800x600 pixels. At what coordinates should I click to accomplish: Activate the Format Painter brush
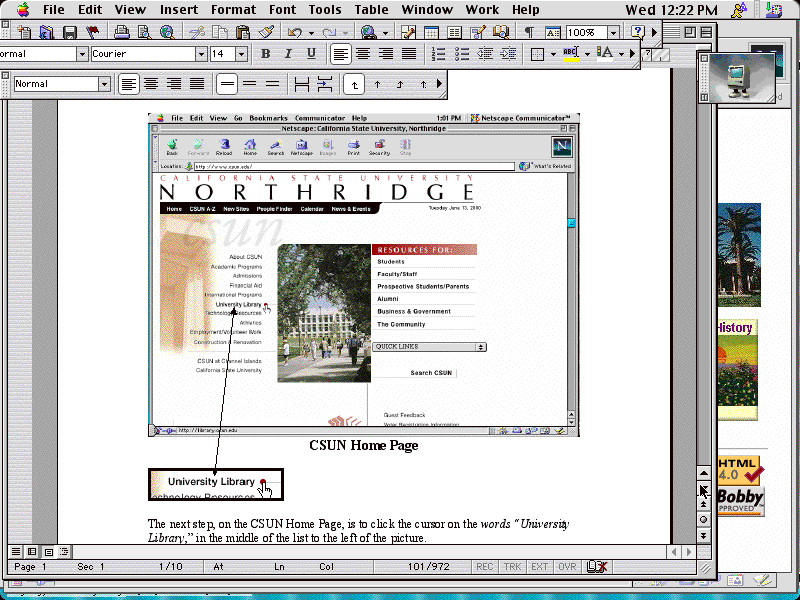(266, 33)
